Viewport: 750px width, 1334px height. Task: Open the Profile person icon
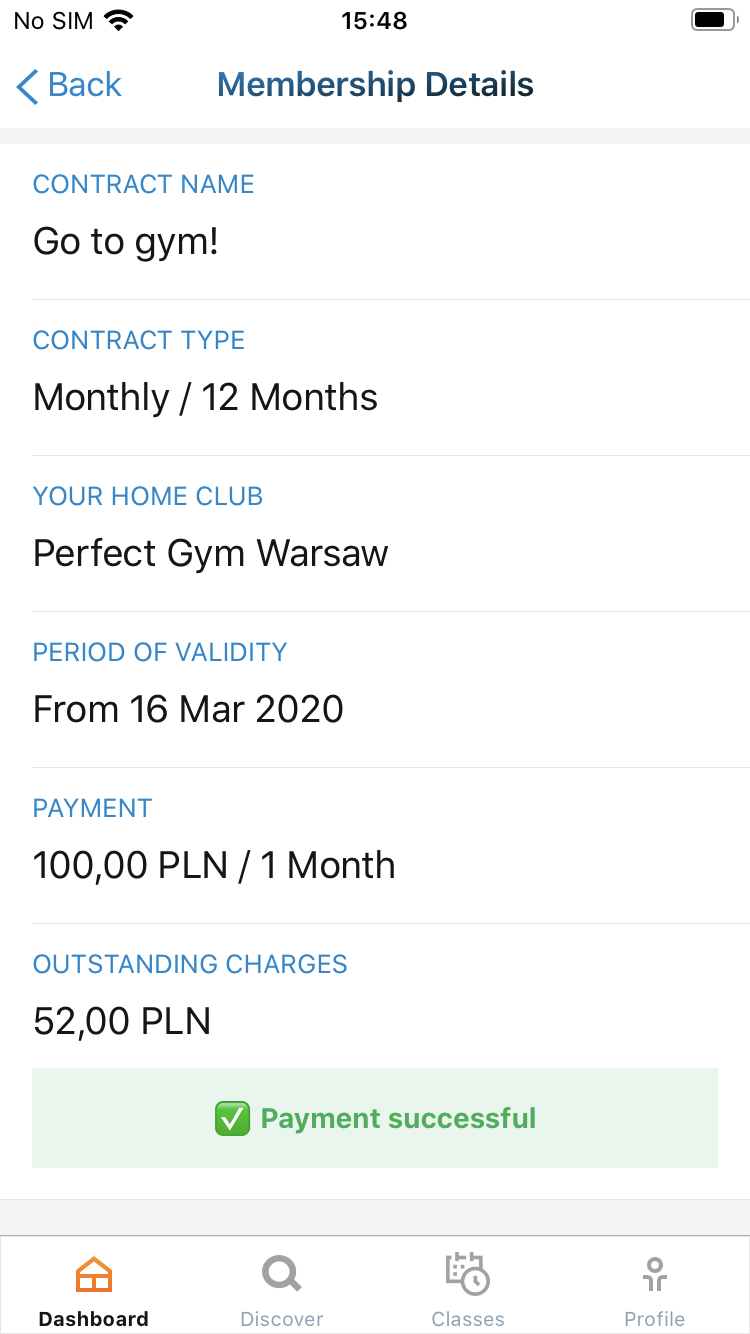click(655, 1275)
